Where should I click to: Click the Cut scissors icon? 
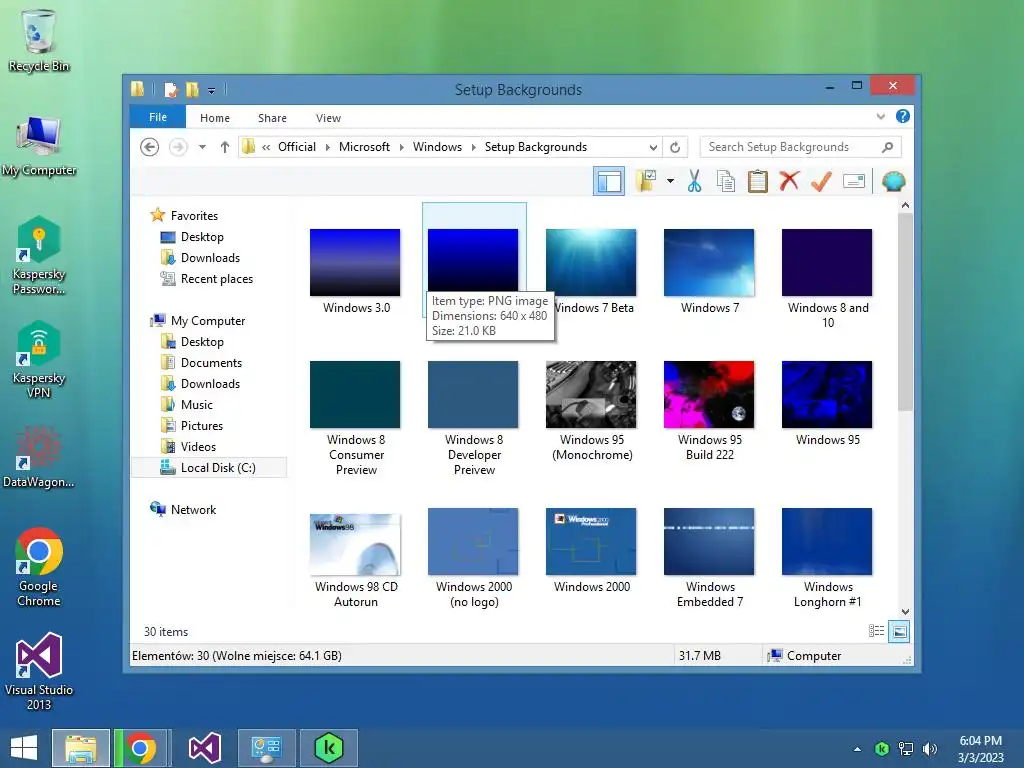tap(694, 181)
